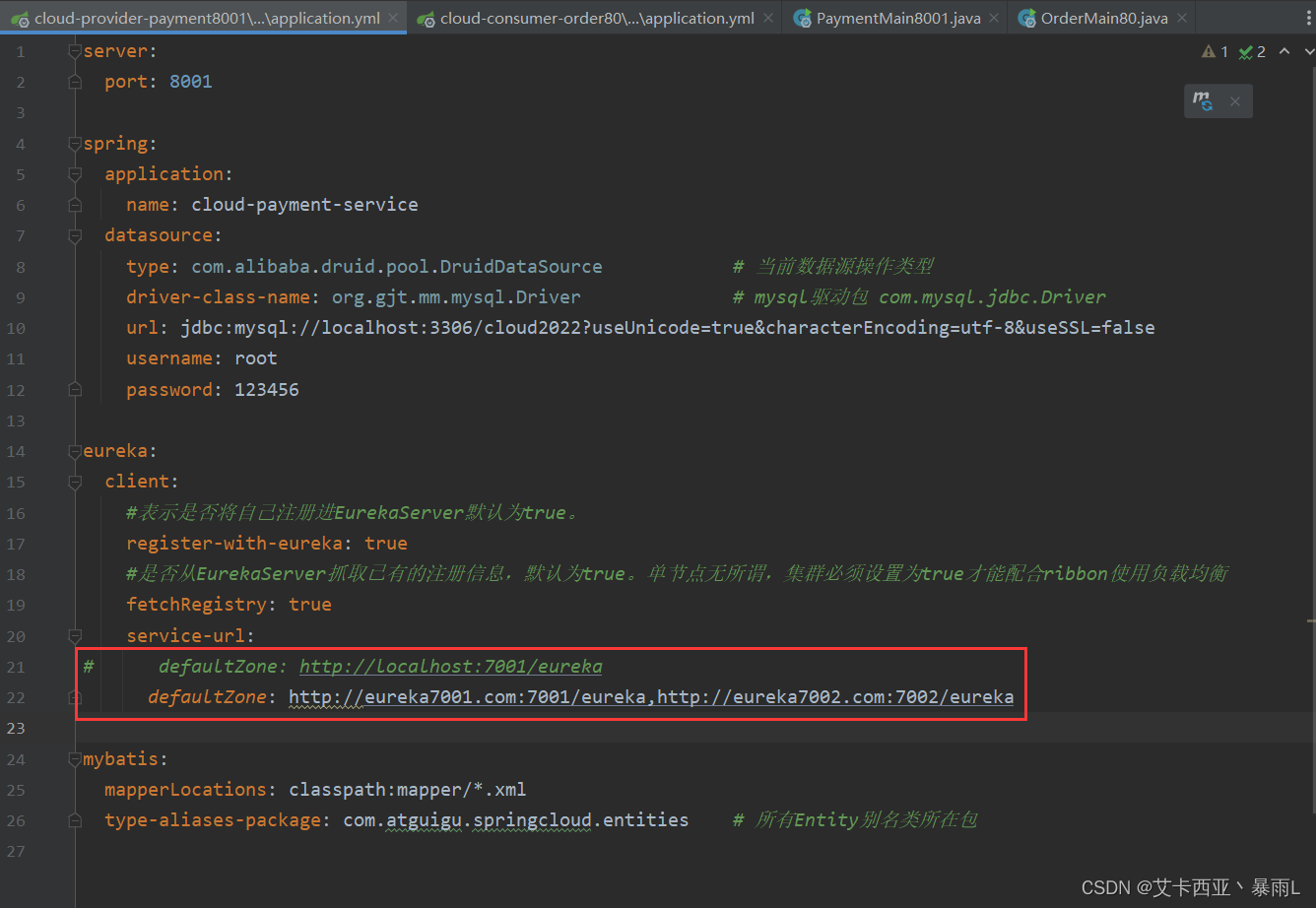The image size is (1316, 908).
Task: Close the cloud-consumer-order80 application.yml tab
Action: [767, 19]
